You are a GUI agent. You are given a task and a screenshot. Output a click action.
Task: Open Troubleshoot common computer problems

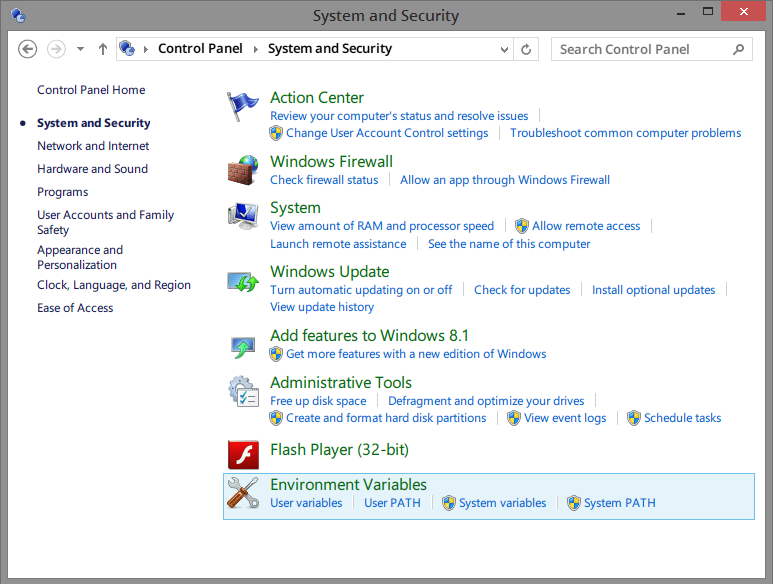click(625, 133)
